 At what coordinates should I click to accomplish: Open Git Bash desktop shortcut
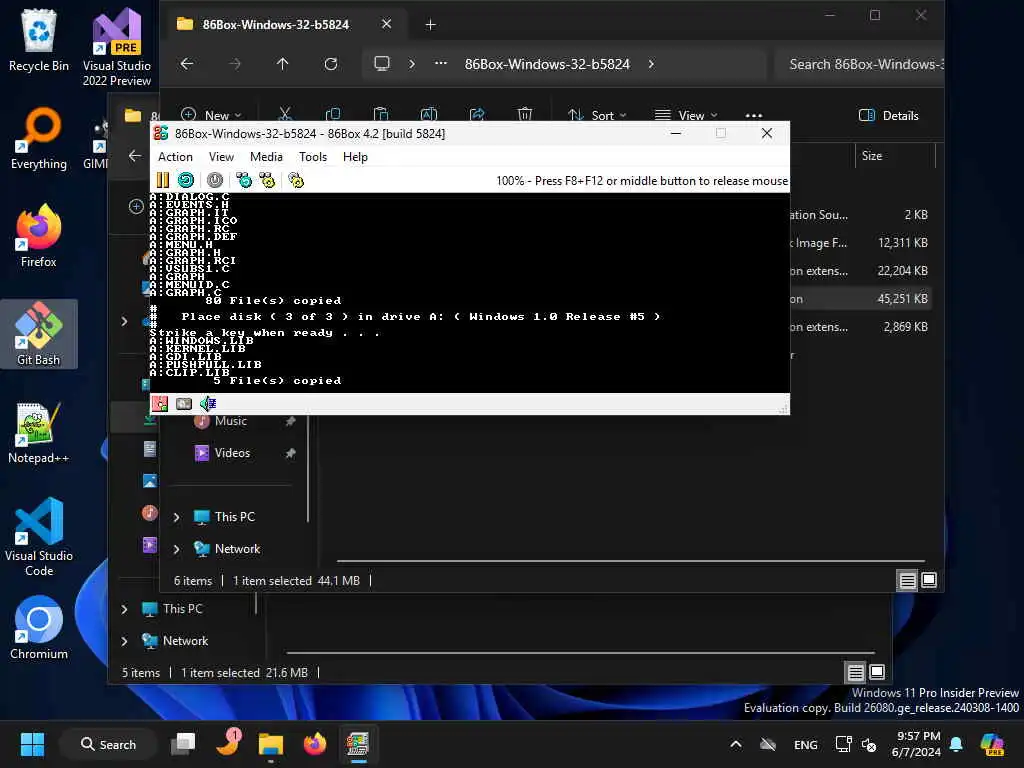39,334
